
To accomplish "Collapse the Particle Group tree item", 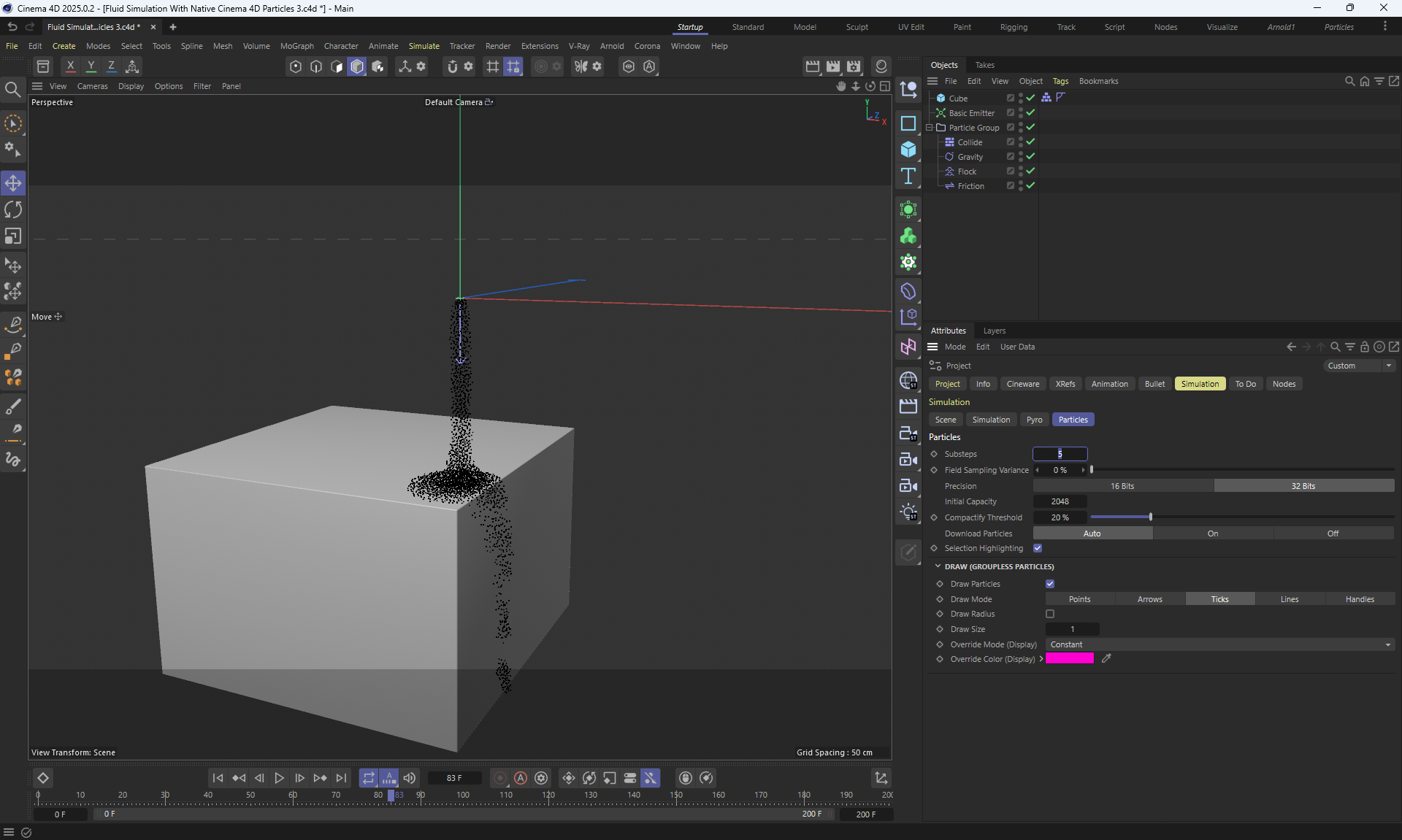I will 930,128.
